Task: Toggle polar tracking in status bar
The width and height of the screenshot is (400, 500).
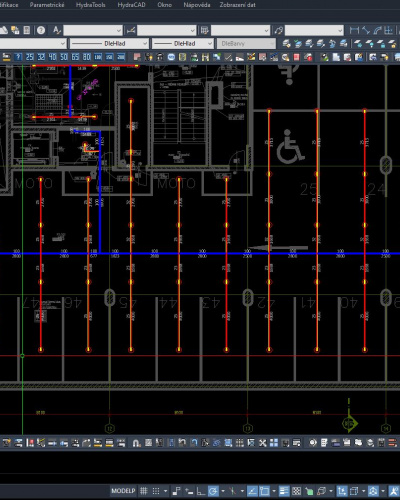Action: (x=213, y=491)
